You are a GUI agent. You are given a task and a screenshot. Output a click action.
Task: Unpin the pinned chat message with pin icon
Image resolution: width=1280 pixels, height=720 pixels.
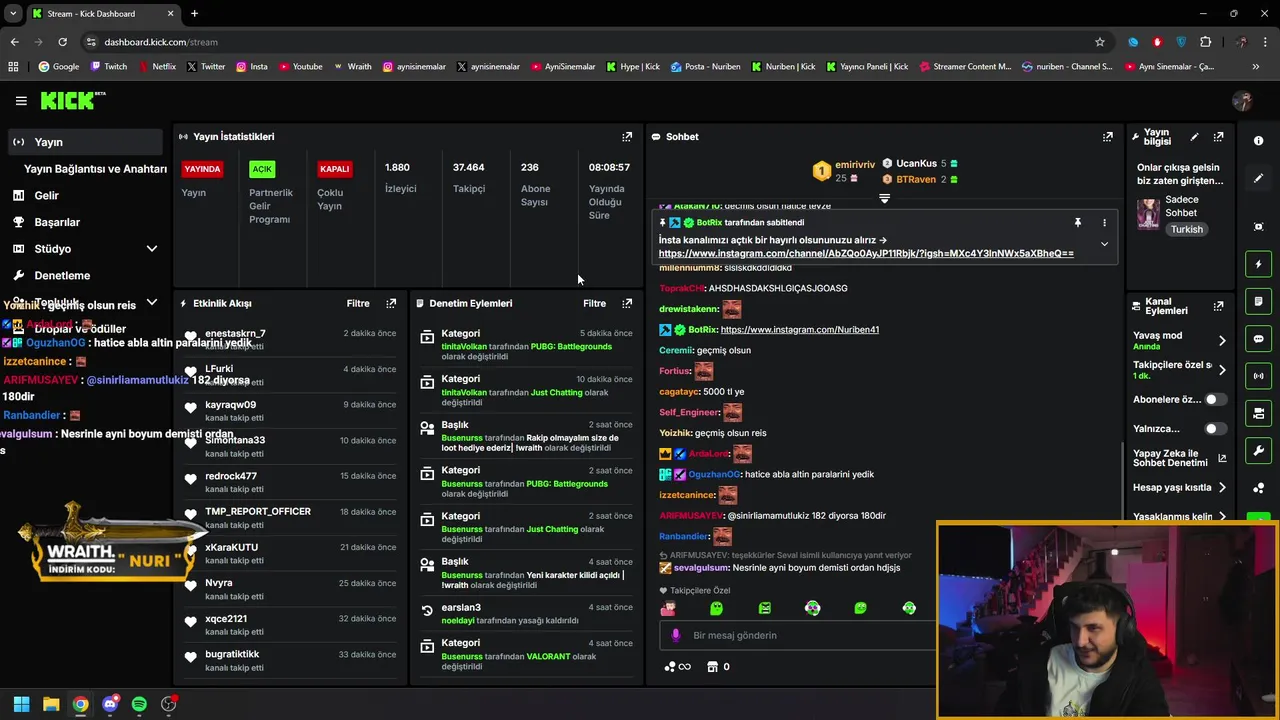tap(1077, 223)
